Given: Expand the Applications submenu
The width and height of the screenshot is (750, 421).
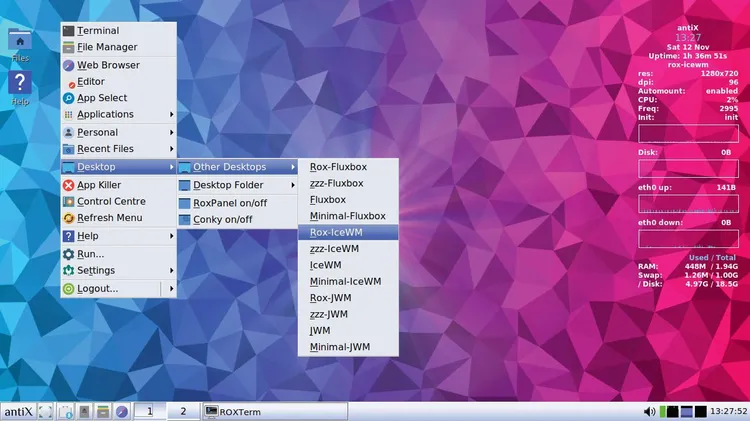Looking at the screenshot, I should tap(105, 114).
